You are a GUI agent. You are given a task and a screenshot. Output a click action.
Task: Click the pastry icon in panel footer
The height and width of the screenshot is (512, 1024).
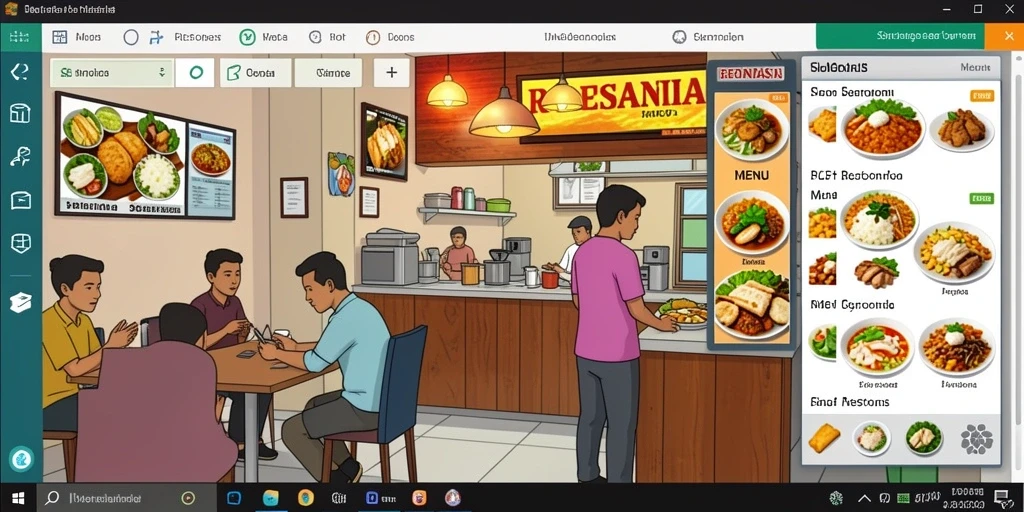[824, 438]
